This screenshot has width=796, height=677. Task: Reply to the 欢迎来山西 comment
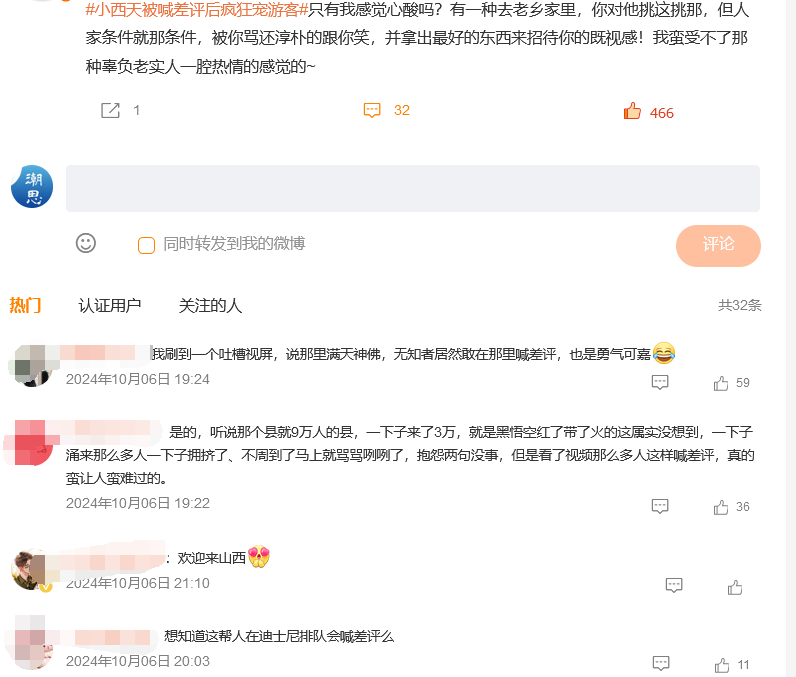click(674, 585)
